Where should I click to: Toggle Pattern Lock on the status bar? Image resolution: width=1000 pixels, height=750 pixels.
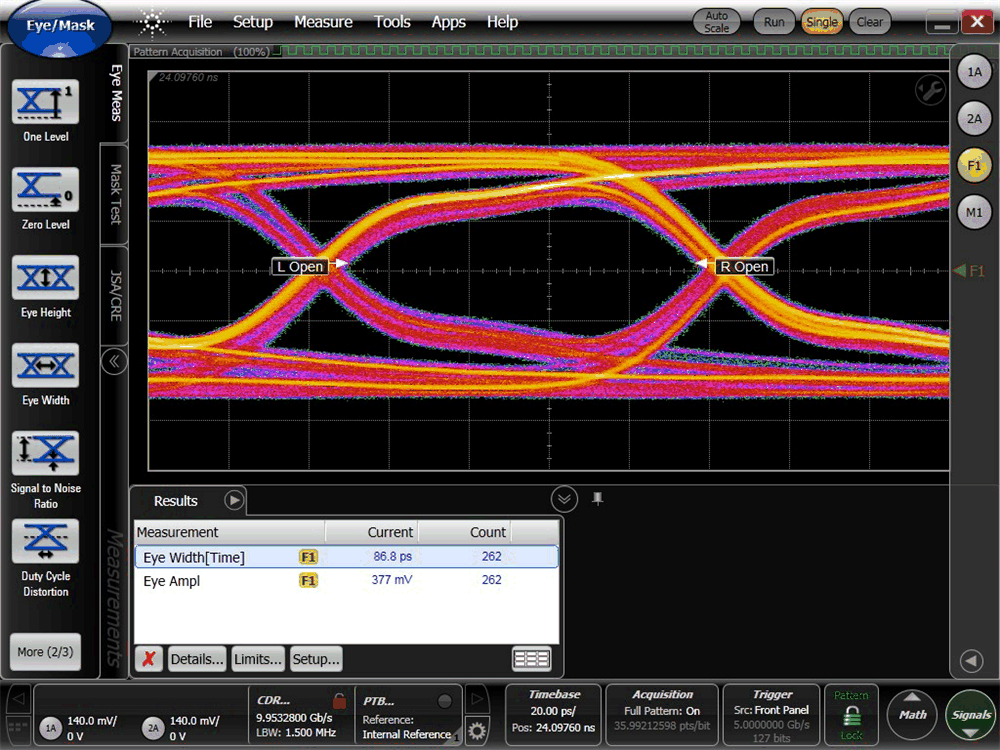[x=851, y=714]
